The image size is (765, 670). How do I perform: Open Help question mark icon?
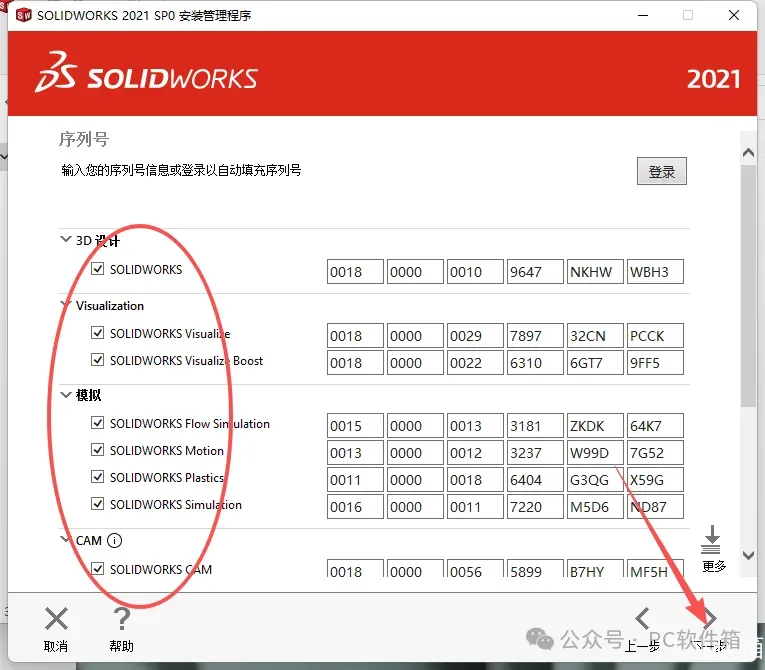(121, 619)
